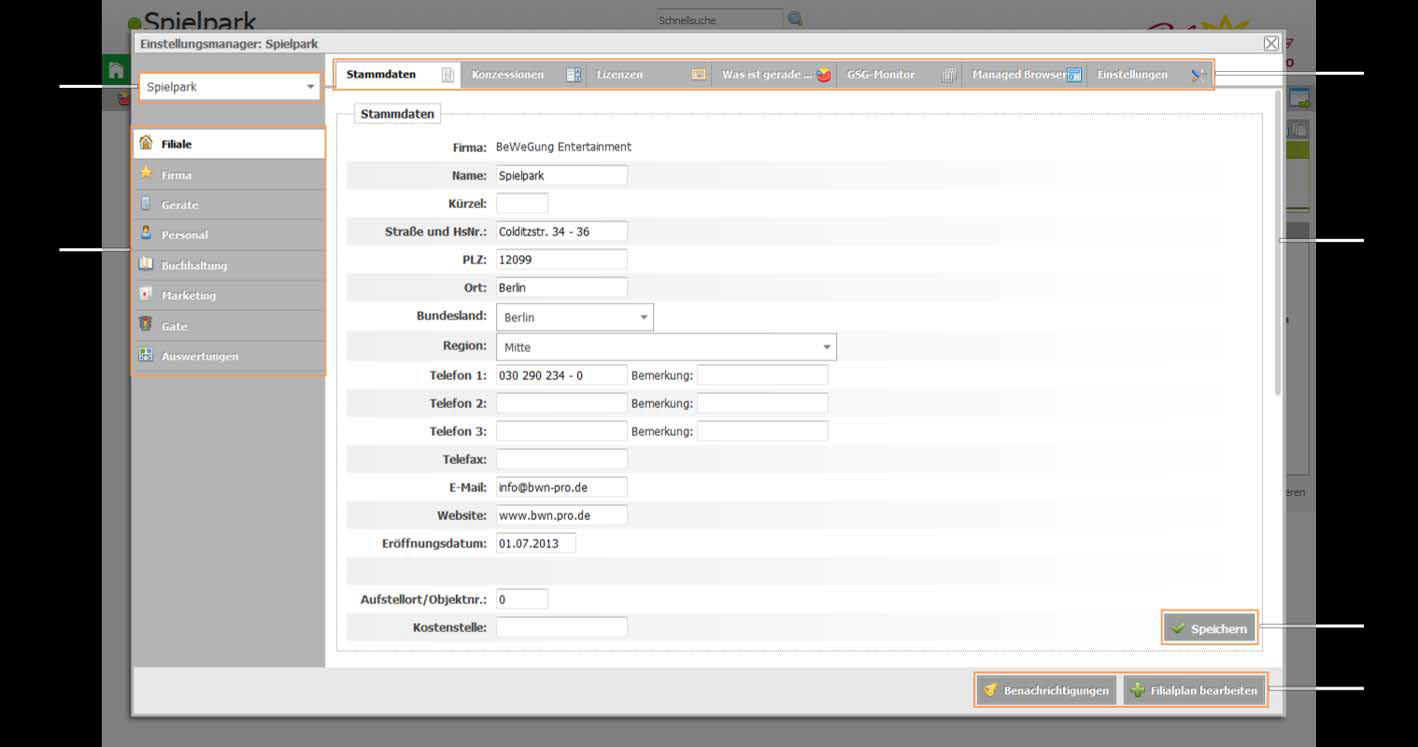This screenshot has height=747, width=1418.
Task: Click the Personal person icon
Action: point(146,234)
